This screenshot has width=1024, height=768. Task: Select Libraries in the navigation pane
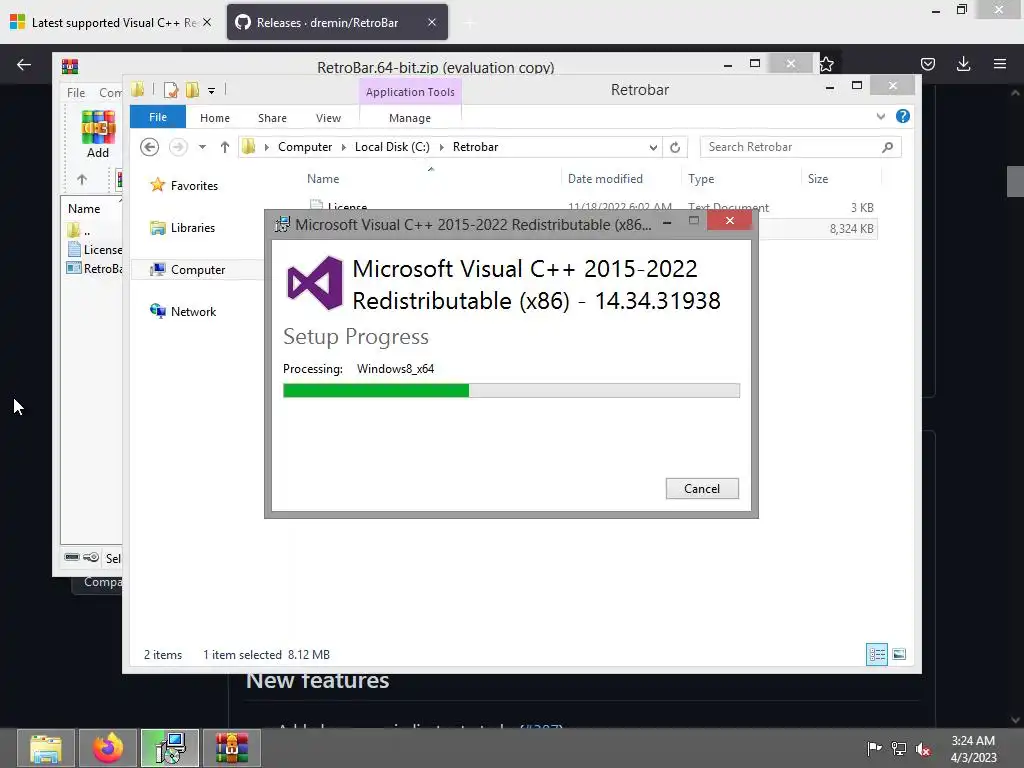point(183,228)
